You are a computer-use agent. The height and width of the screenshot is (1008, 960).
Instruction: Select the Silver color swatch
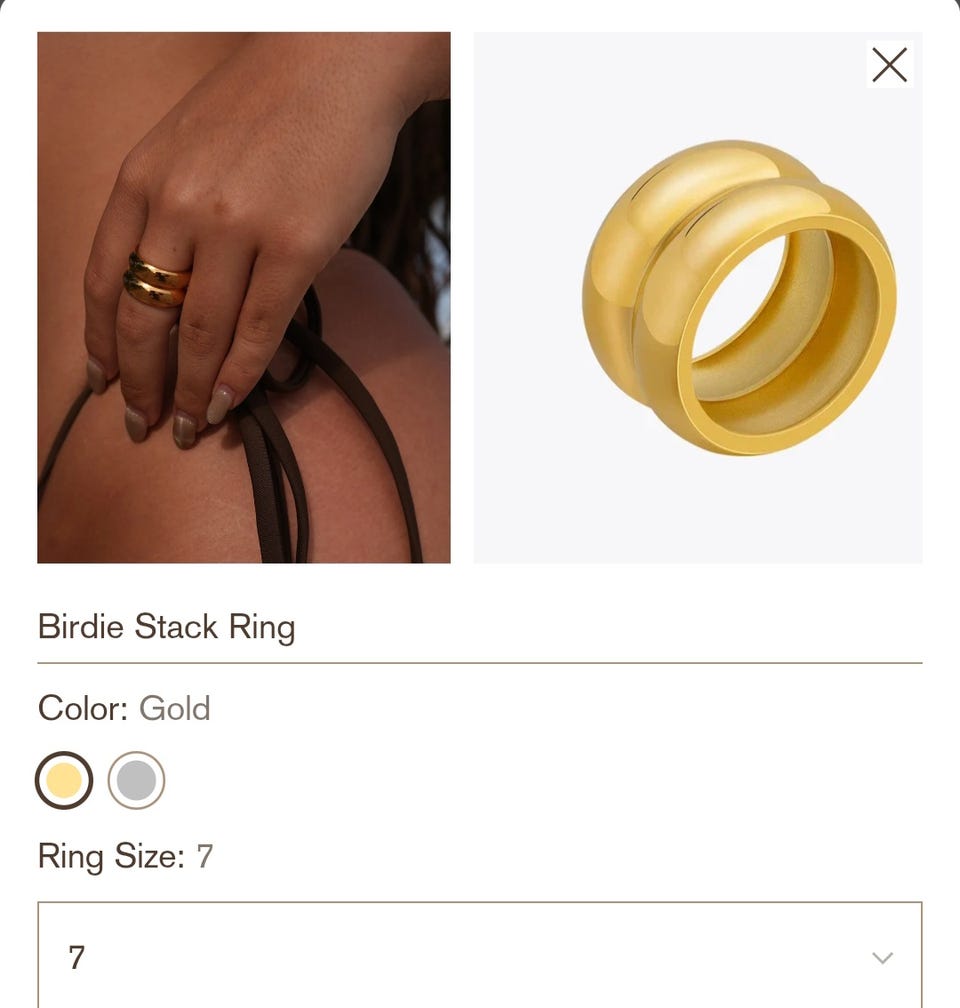[x=136, y=780]
